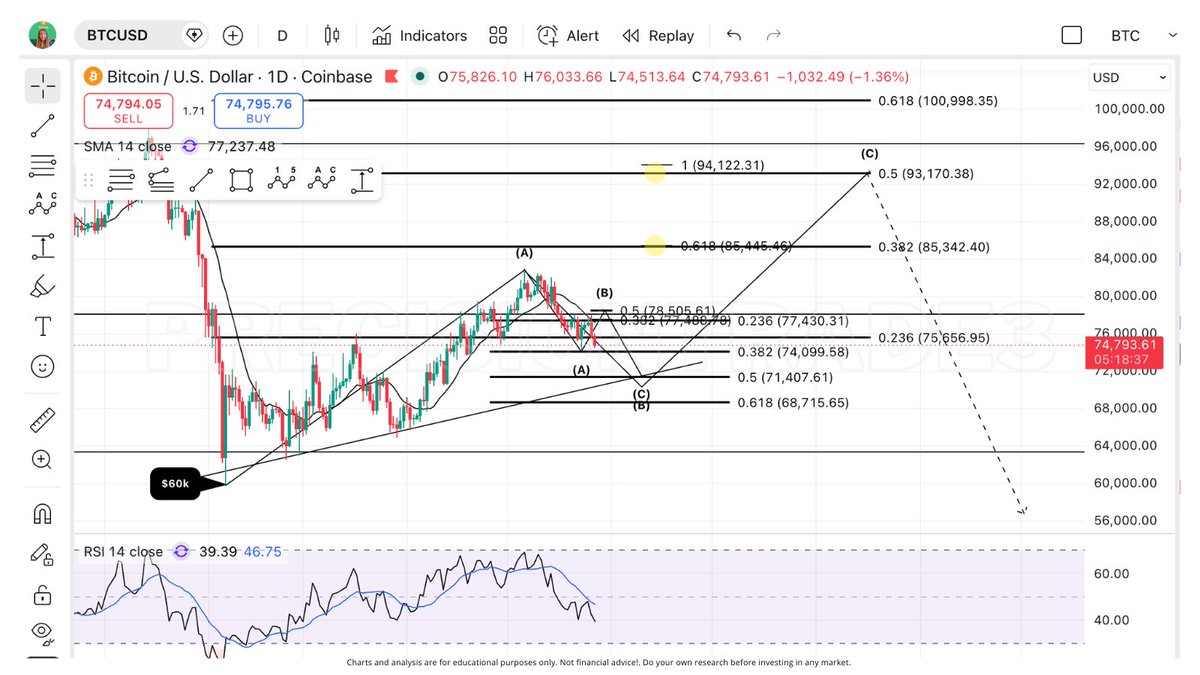1200x675 pixels.
Task: Open the price range measurement tools in left sidebar
Action: [x=42, y=246]
